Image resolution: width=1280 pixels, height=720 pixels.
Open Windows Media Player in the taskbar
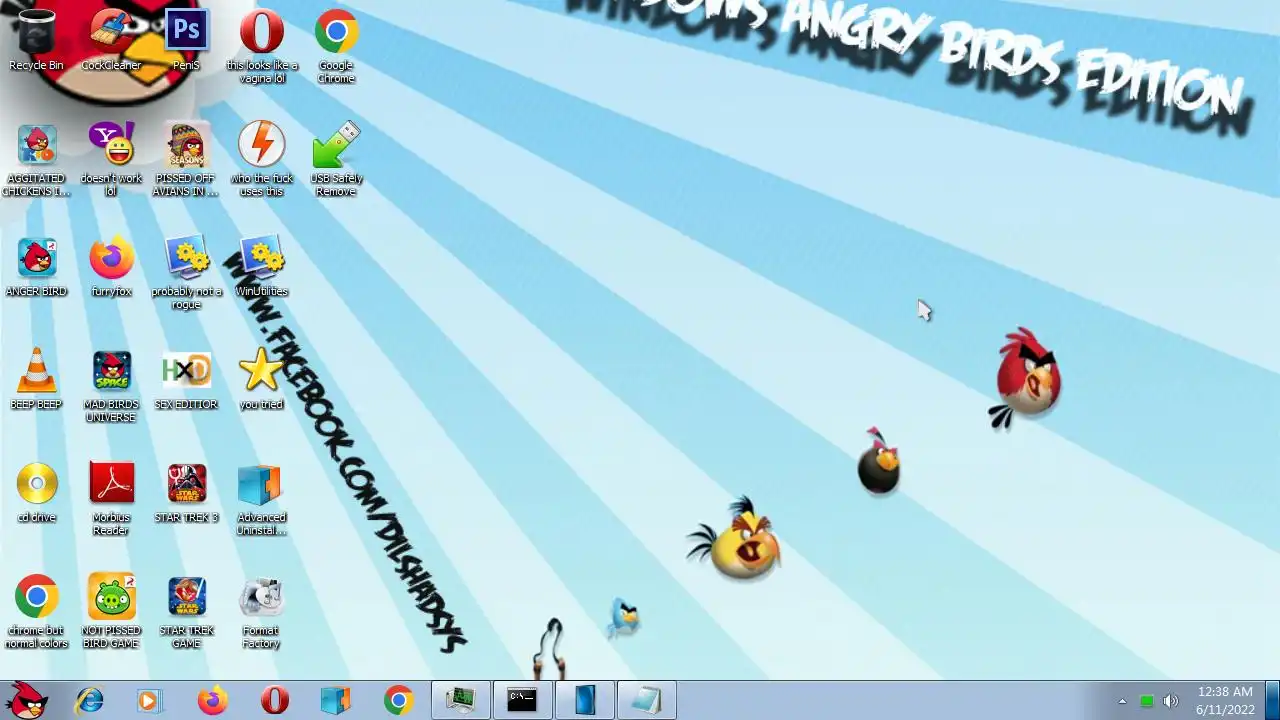(x=149, y=700)
